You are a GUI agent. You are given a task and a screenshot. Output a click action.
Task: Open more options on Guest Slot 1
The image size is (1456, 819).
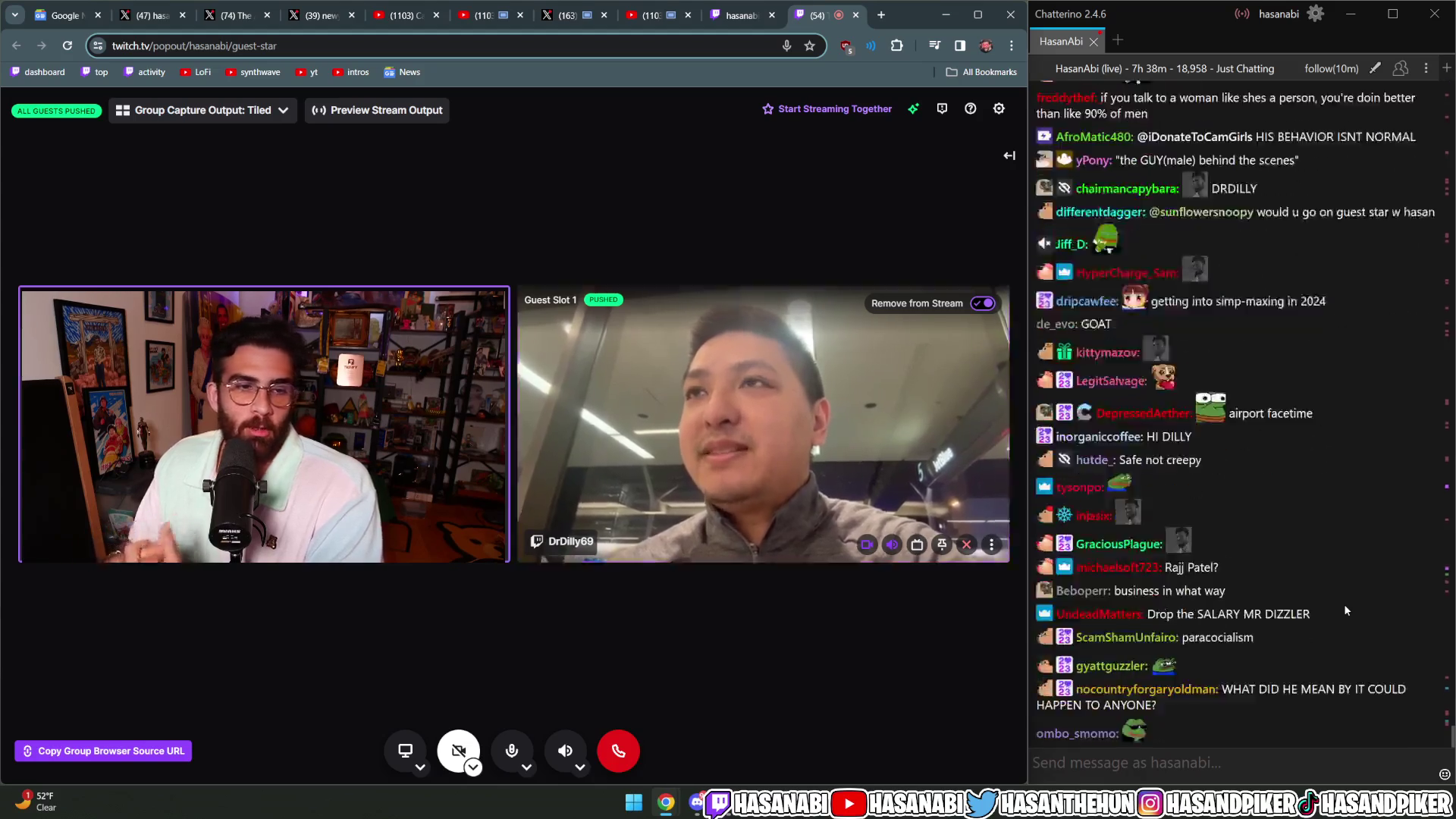pos(991,544)
